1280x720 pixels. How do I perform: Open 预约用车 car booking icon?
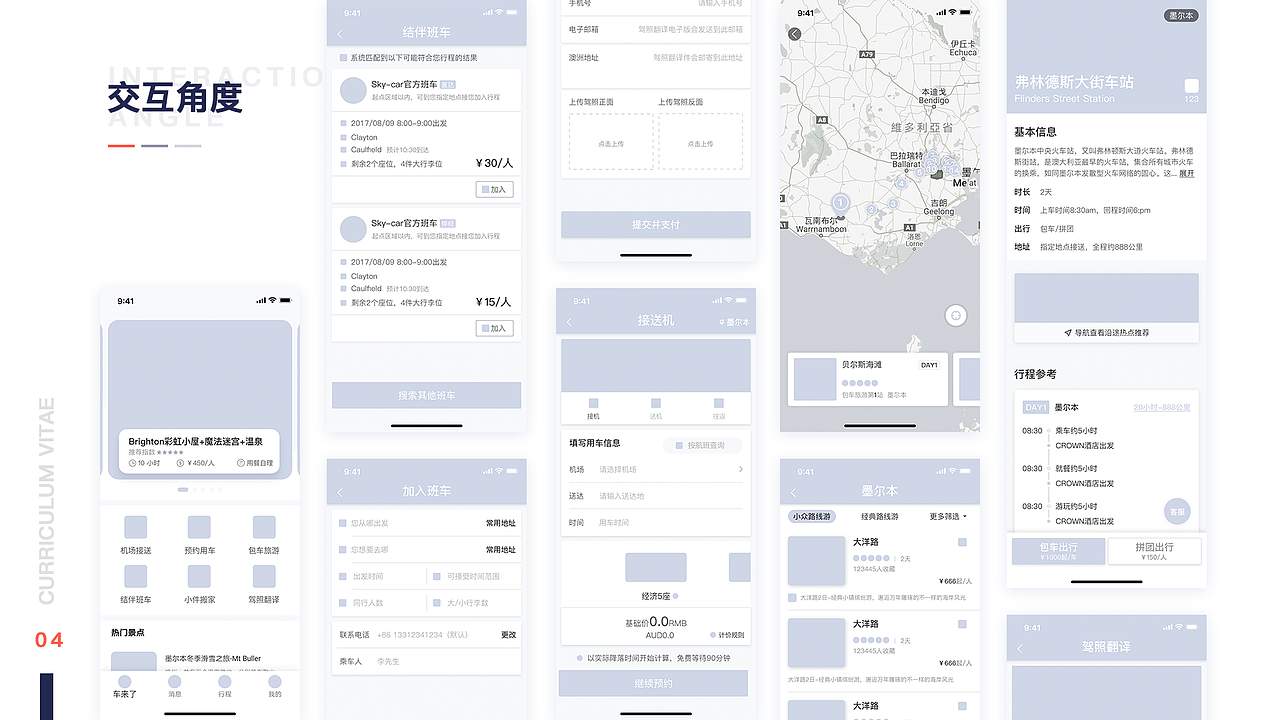[199, 527]
